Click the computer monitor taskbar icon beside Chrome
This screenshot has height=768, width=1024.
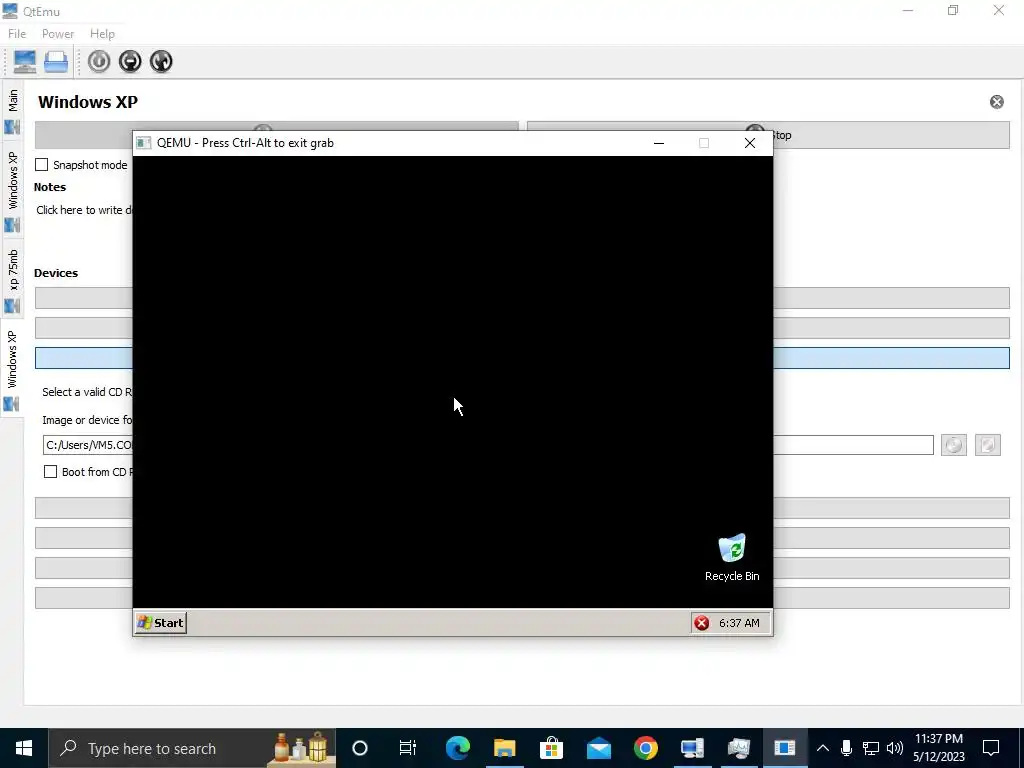point(692,748)
